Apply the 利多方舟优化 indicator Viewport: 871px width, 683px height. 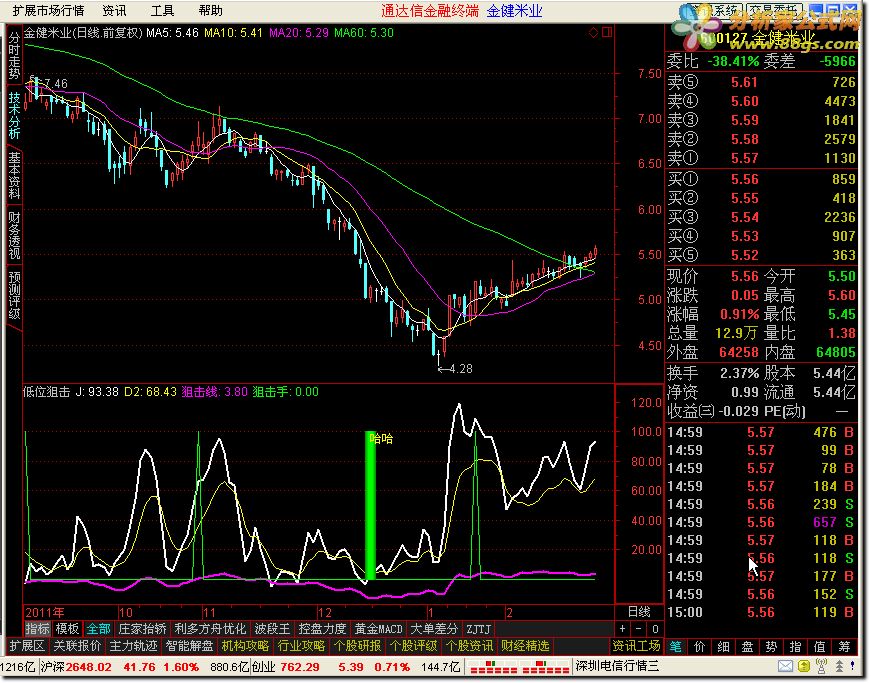tap(210, 629)
